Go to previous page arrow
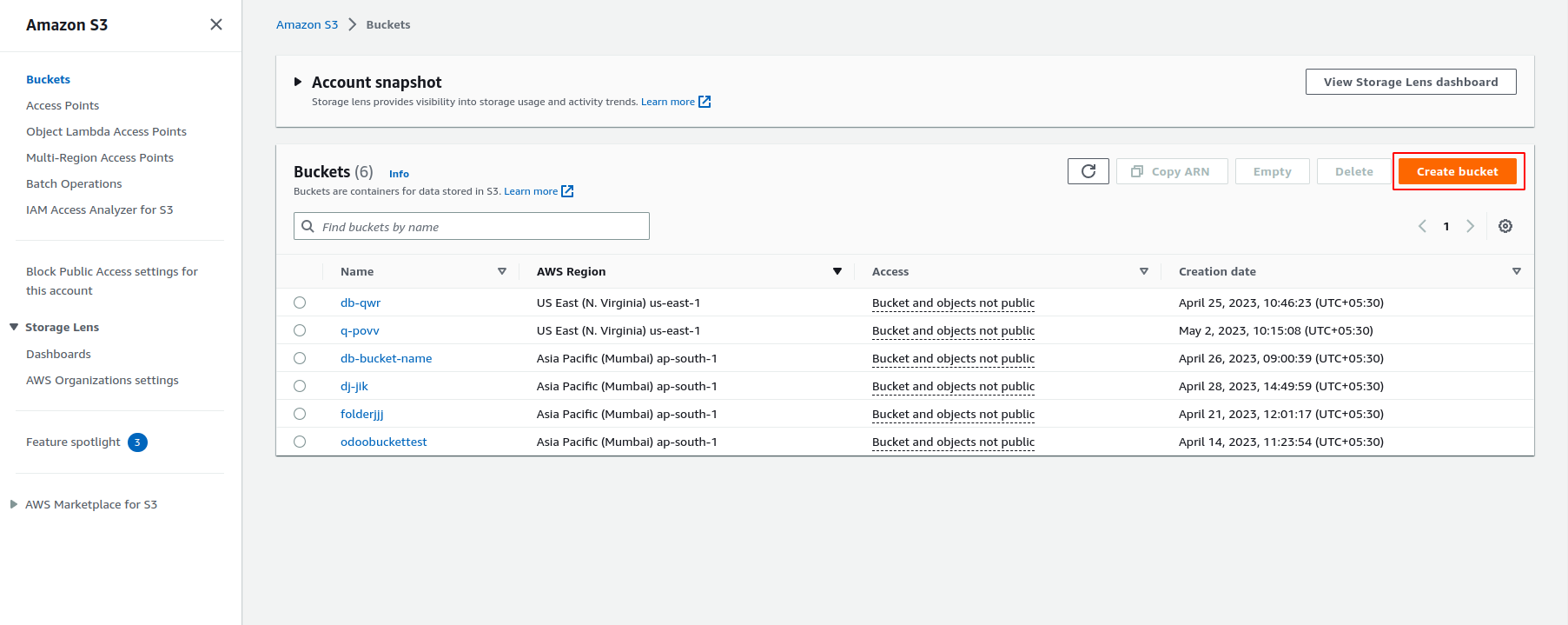Screen dimensions: 1568x625 click(1422, 226)
